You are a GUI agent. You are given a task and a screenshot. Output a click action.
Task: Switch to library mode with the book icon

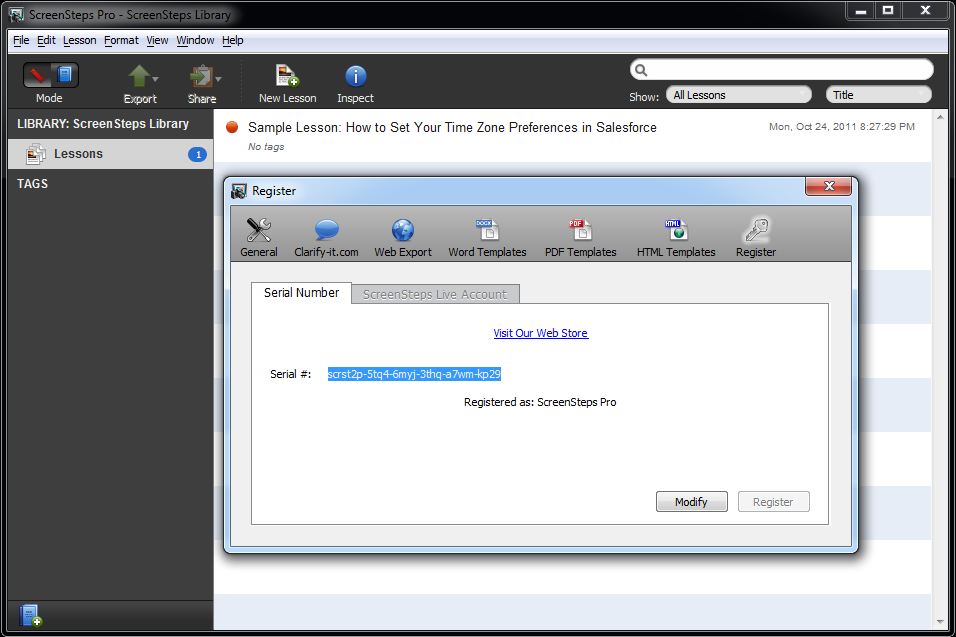65,75
